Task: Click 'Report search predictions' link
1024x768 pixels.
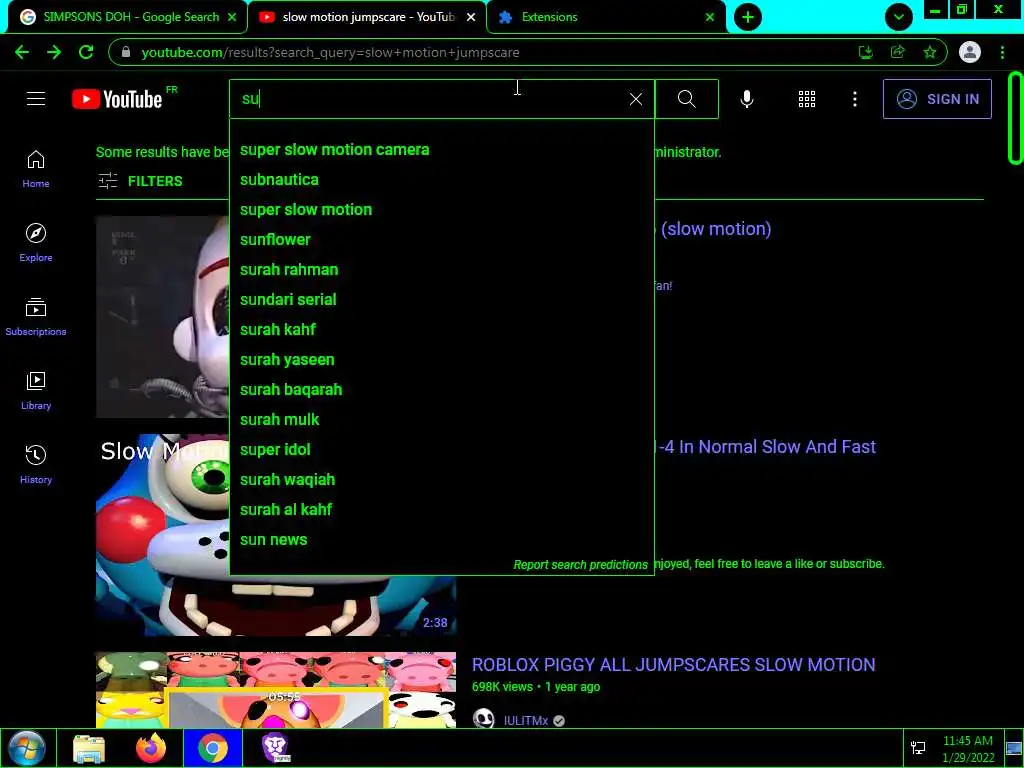Action: [x=580, y=565]
